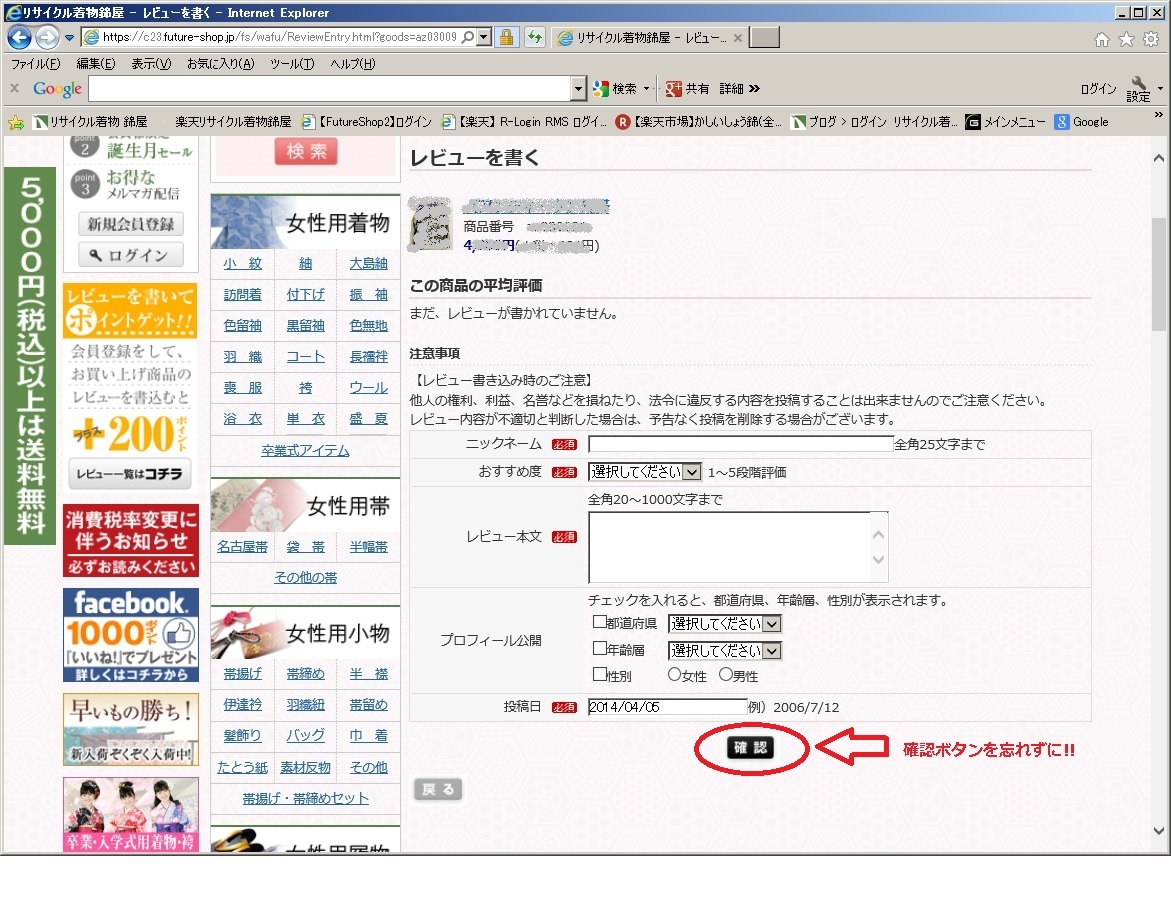The height and width of the screenshot is (900, 1171).
Task: Click the black 確認 confirm button
Action: point(750,748)
